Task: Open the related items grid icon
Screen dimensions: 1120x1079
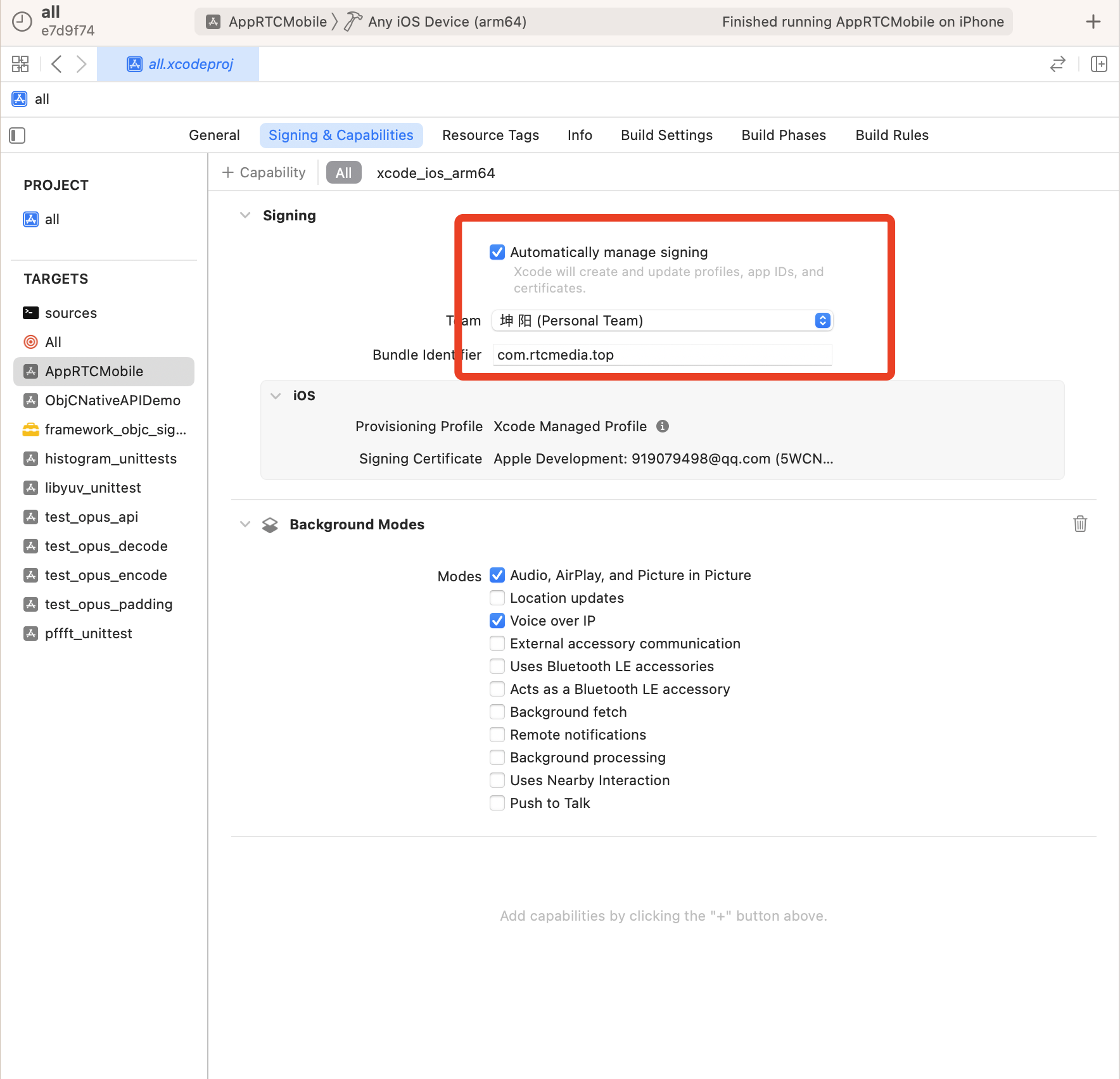Action: (x=20, y=64)
